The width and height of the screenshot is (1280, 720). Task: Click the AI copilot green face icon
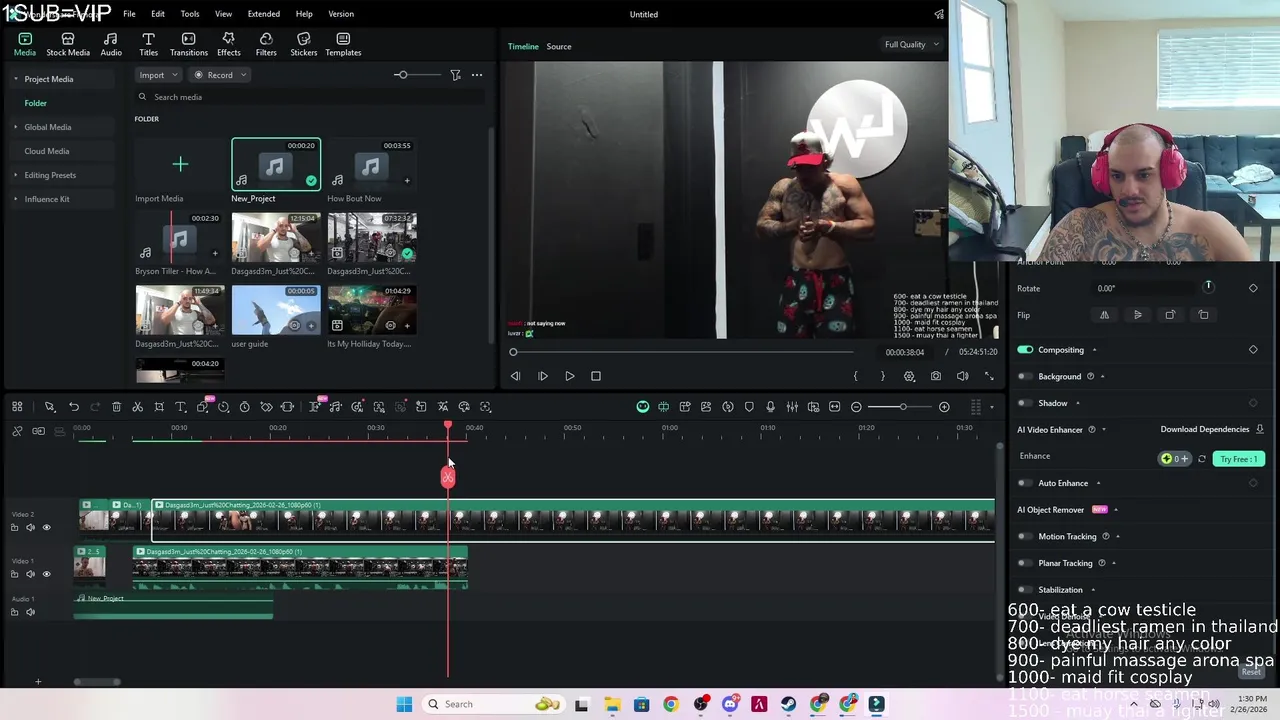pos(643,407)
